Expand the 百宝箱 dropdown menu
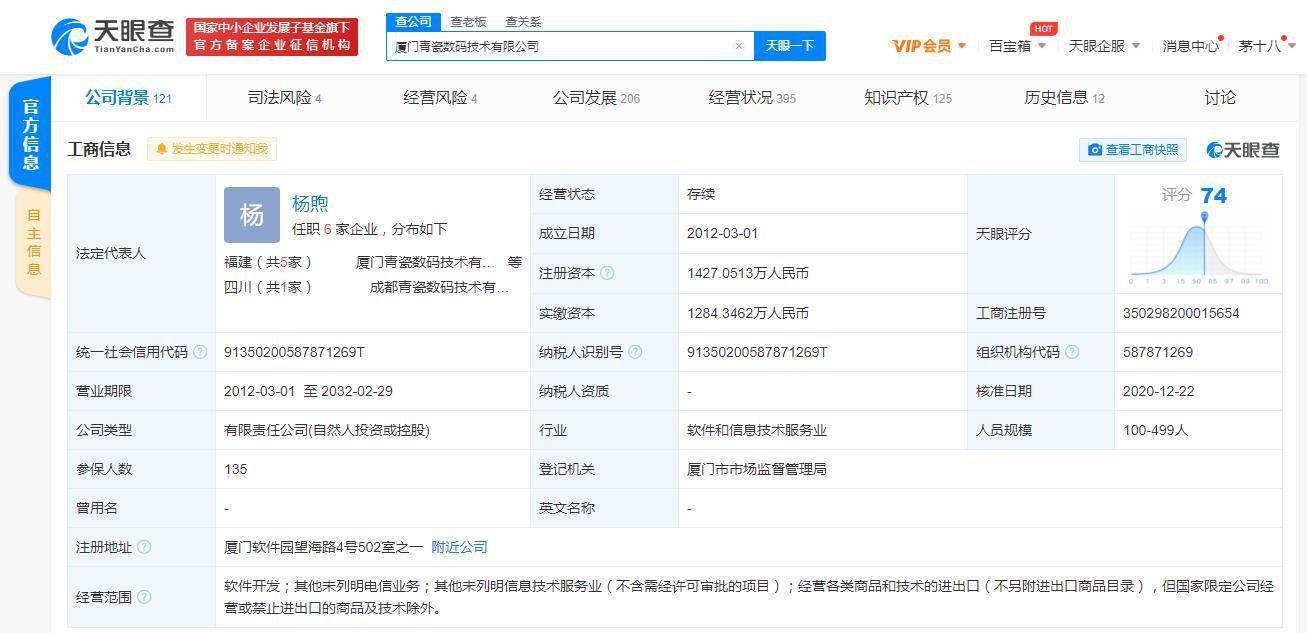The width and height of the screenshot is (1307, 633). pyautogui.click(x=1017, y=46)
